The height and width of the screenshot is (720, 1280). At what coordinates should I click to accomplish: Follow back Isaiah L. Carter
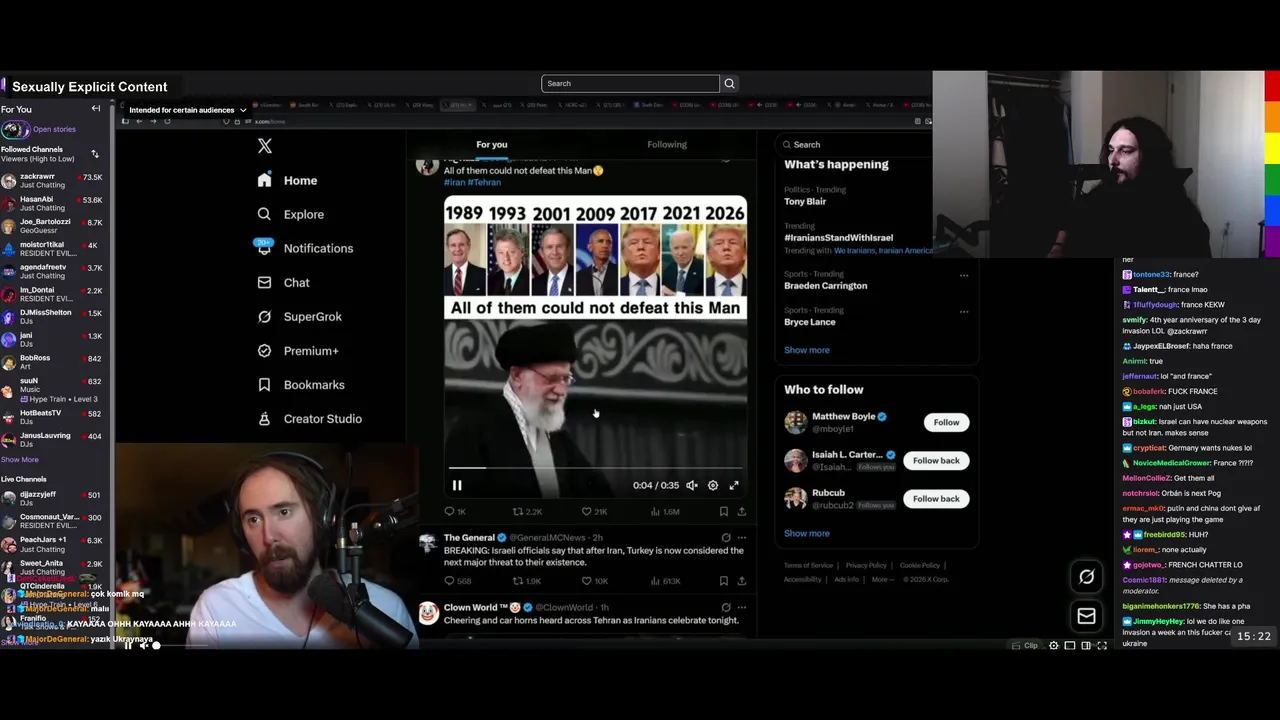[x=936, y=460]
